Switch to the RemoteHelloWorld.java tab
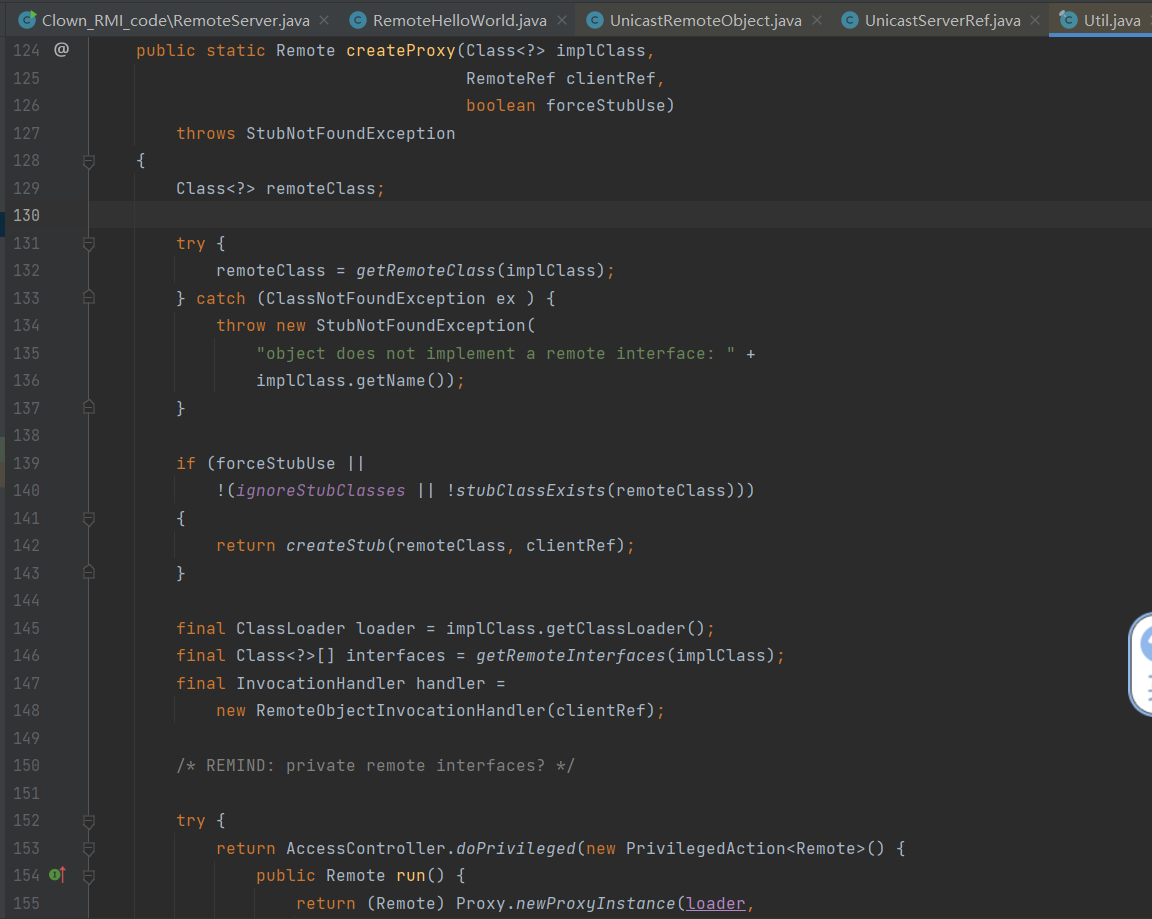This screenshot has height=919, width=1152. click(x=459, y=20)
